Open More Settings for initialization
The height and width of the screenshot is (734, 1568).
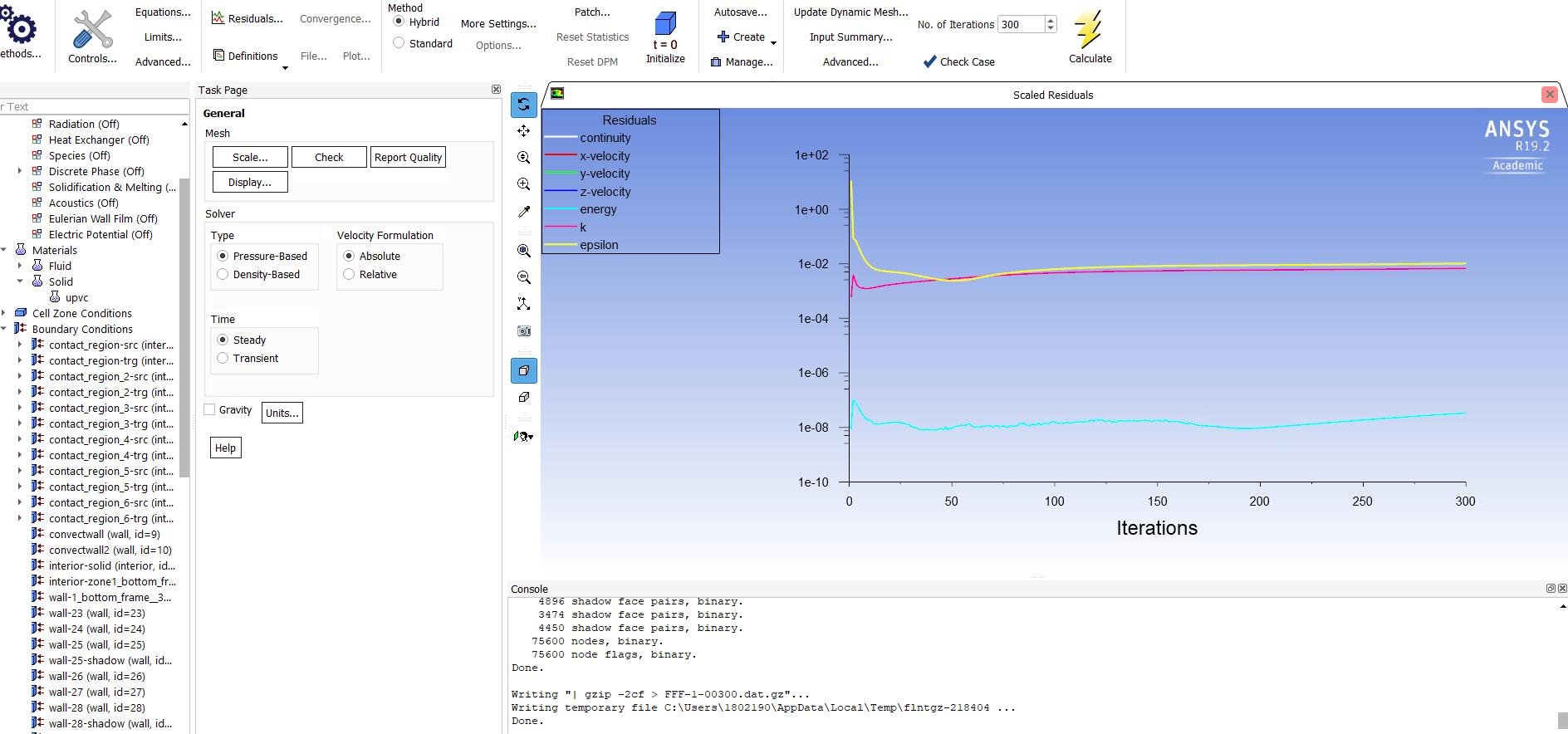click(498, 23)
